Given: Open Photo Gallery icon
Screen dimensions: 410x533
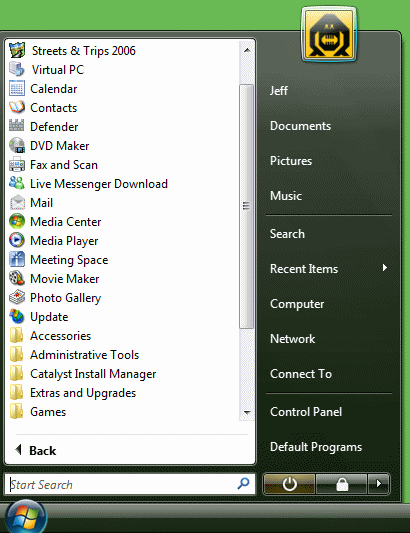Looking at the screenshot, I should (x=17, y=297).
